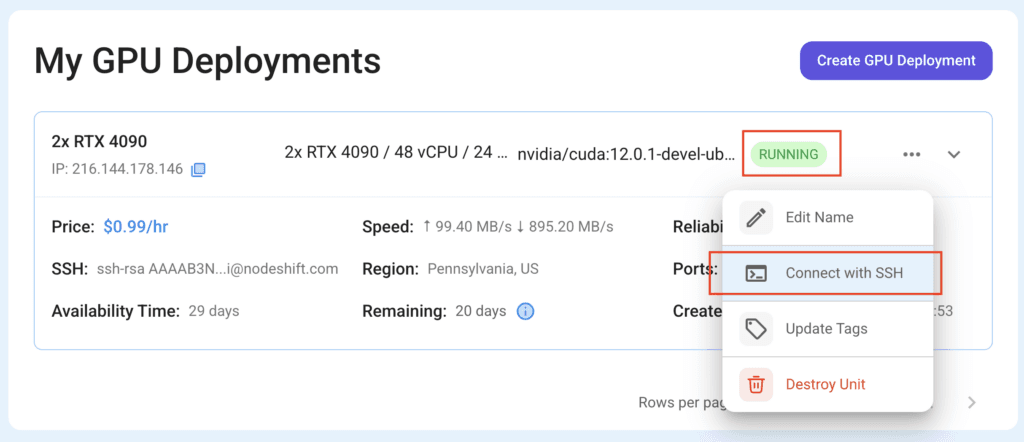Open the three-dots more options menu
Viewport: 1024px width, 442px height.
(x=912, y=155)
